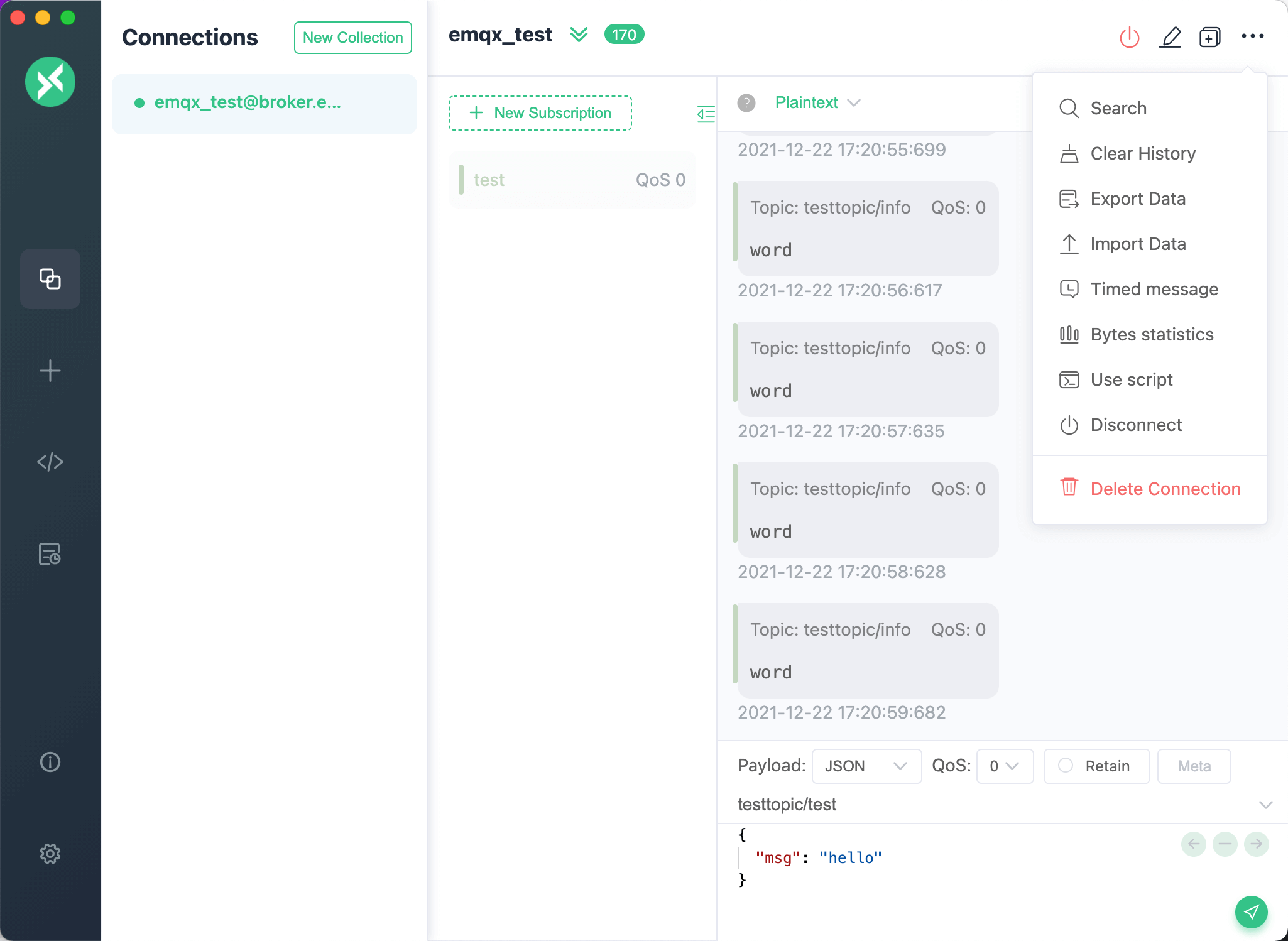Screen dimensions: 1288x941
Task: Open new window icon in header
Action: click(x=1209, y=37)
